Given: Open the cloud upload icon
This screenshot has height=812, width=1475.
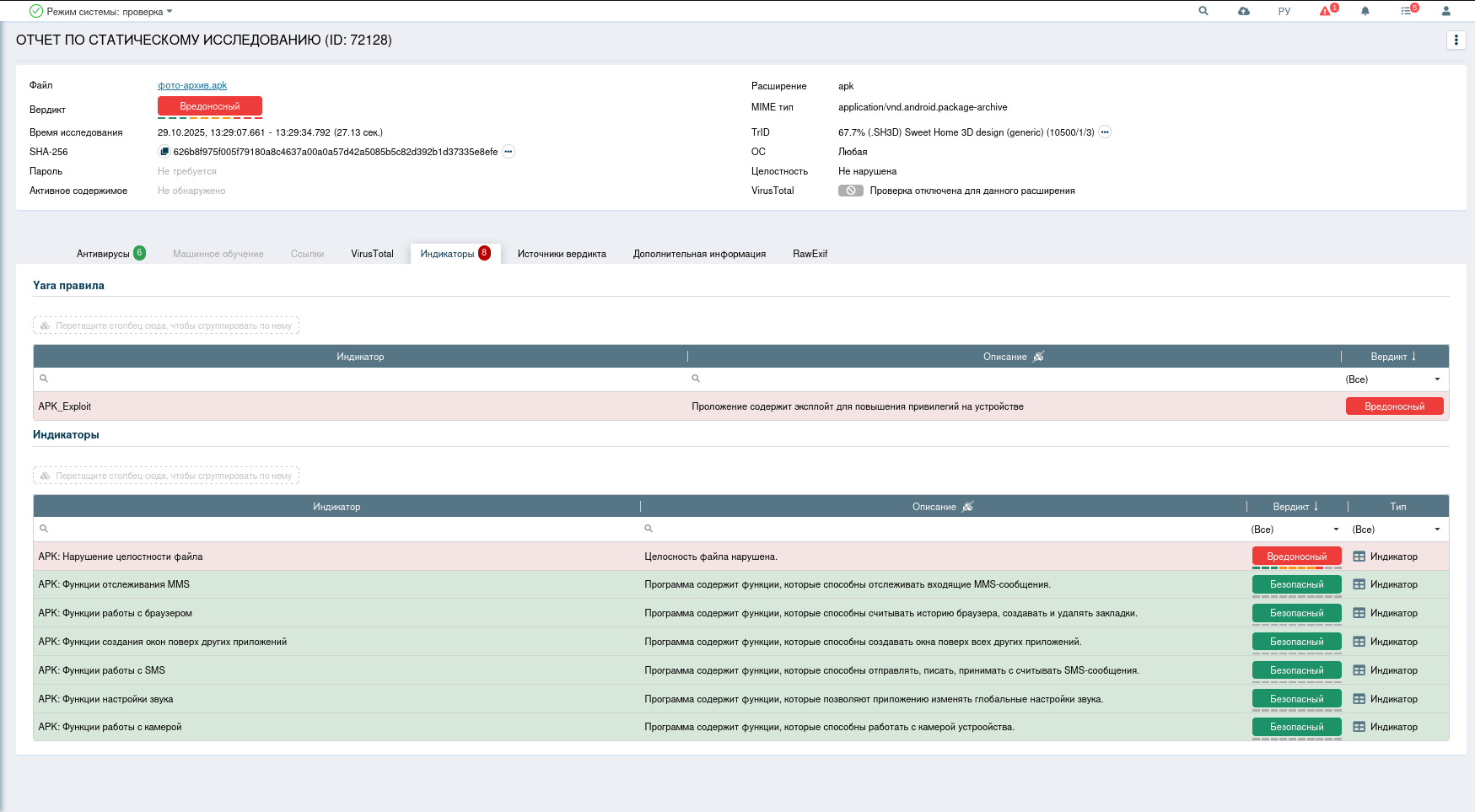Looking at the screenshot, I should click(x=1244, y=11).
